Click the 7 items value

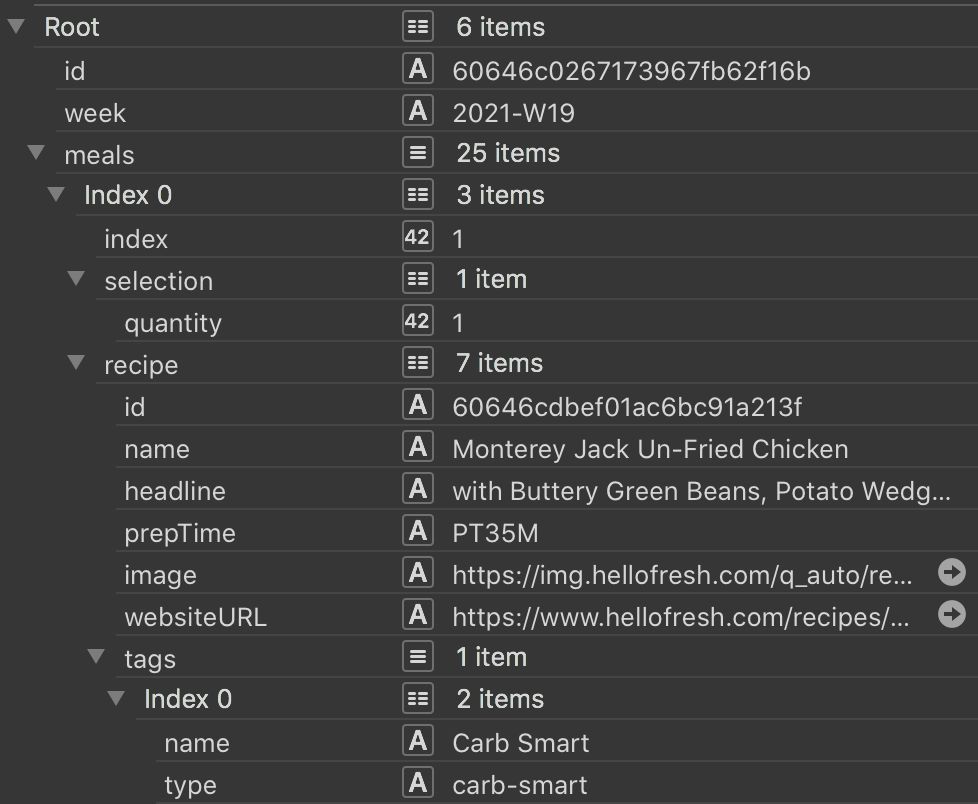[499, 363]
